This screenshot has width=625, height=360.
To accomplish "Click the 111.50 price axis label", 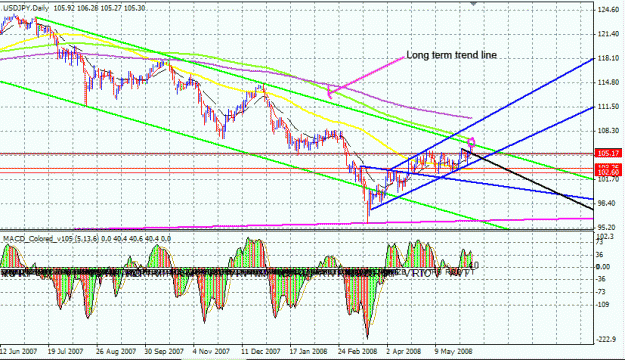I will [x=609, y=106].
